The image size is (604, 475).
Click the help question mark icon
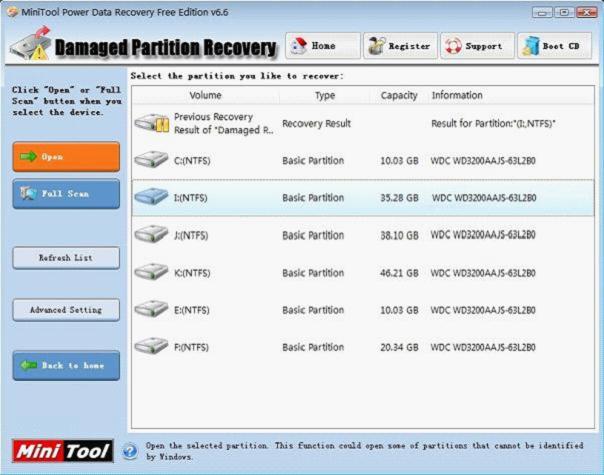130,451
